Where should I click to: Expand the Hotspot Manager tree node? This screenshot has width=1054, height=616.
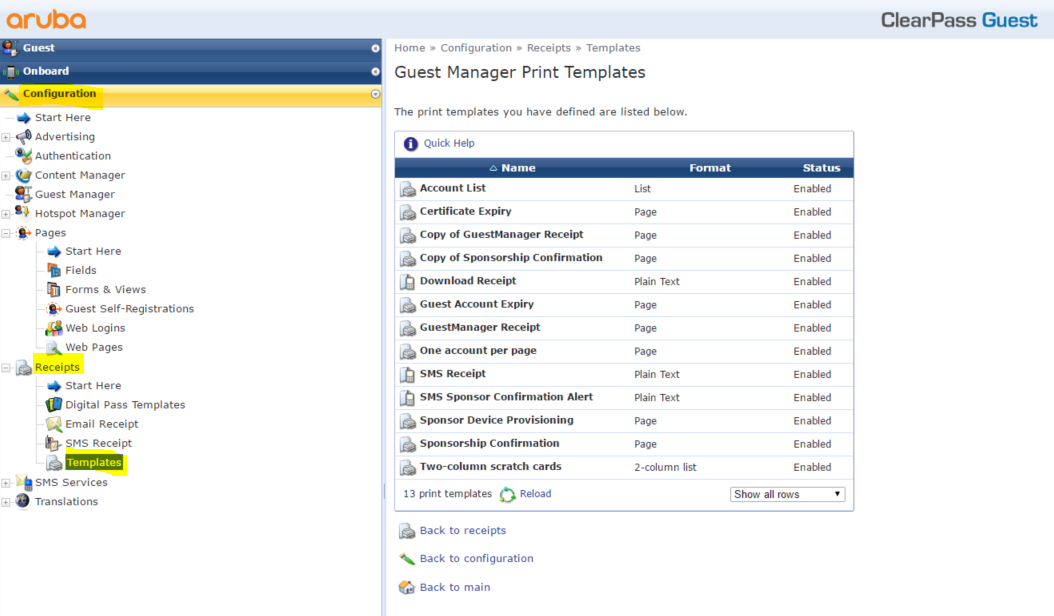click(6, 214)
